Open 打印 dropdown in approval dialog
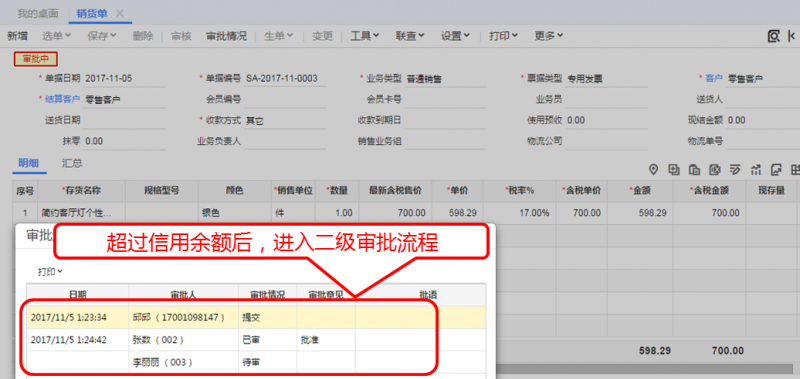 (x=50, y=272)
